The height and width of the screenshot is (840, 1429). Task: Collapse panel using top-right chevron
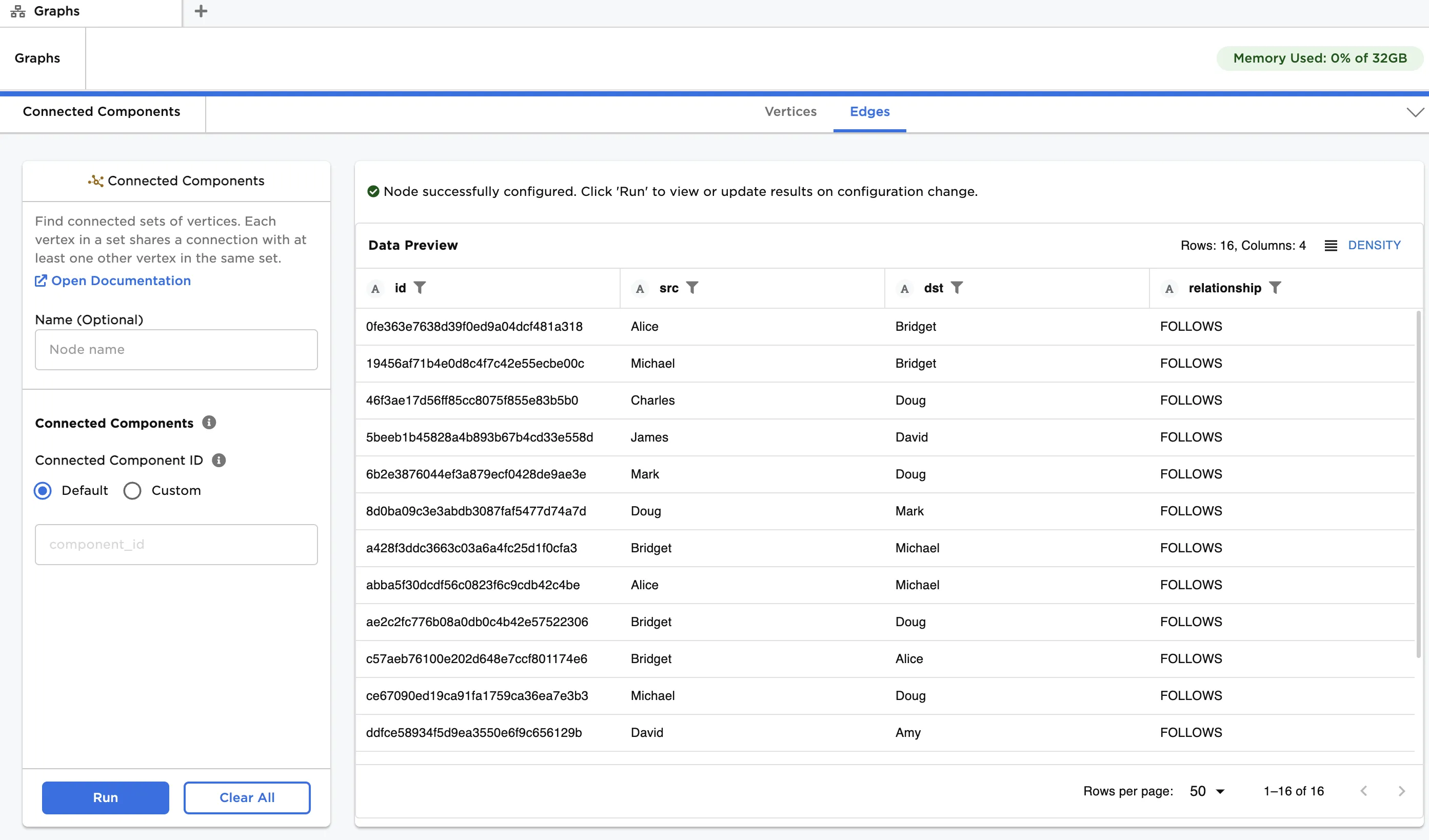pyautogui.click(x=1415, y=112)
